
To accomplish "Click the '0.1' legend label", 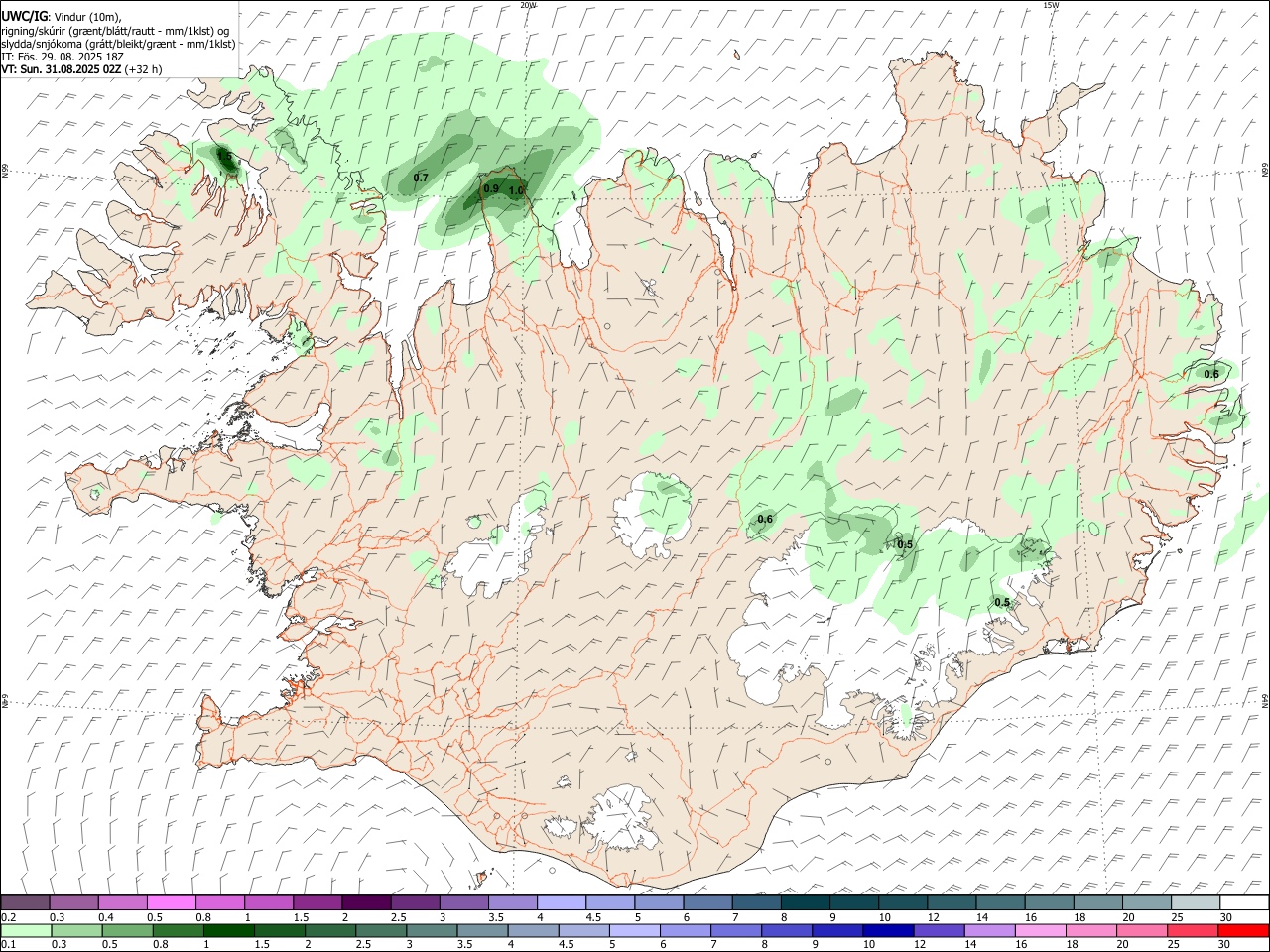I will coord(9,945).
